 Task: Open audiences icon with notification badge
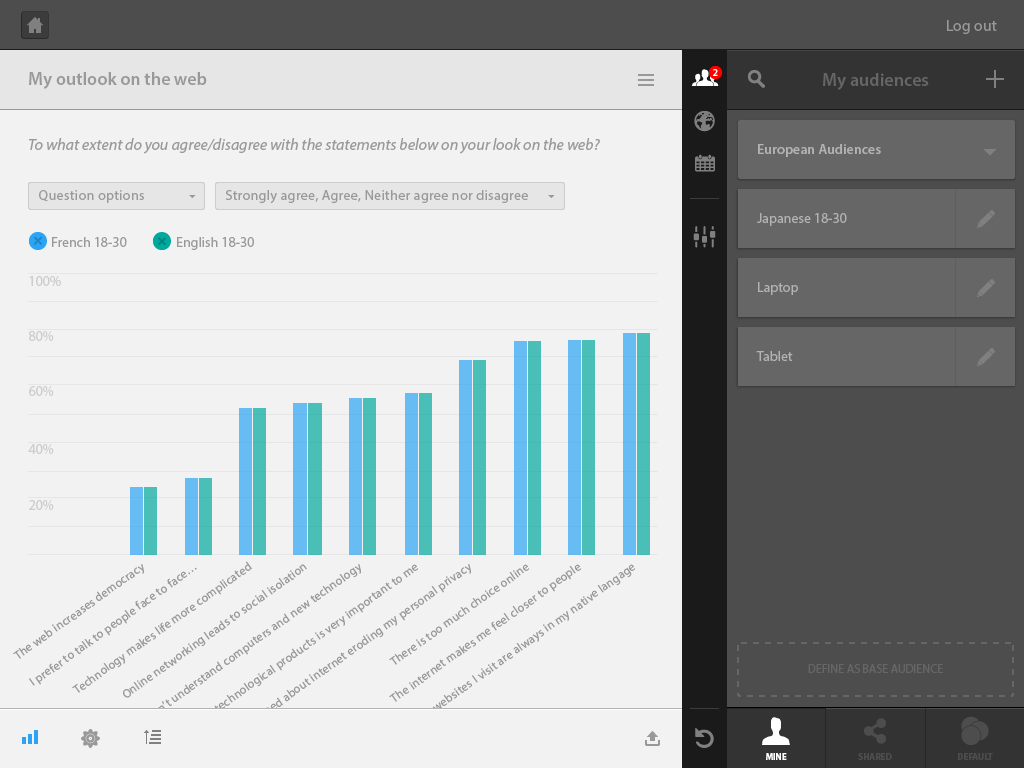coord(705,77)
